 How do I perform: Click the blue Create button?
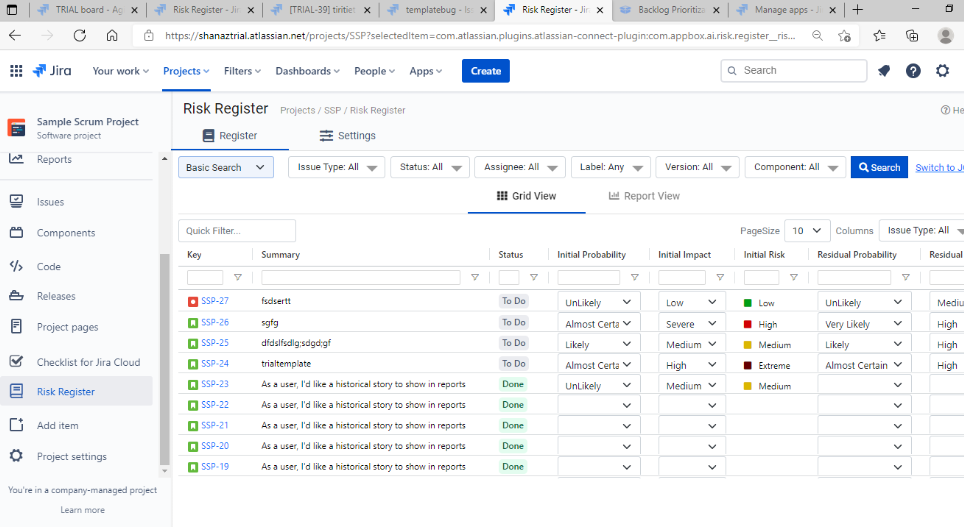[x=485, y=71]
